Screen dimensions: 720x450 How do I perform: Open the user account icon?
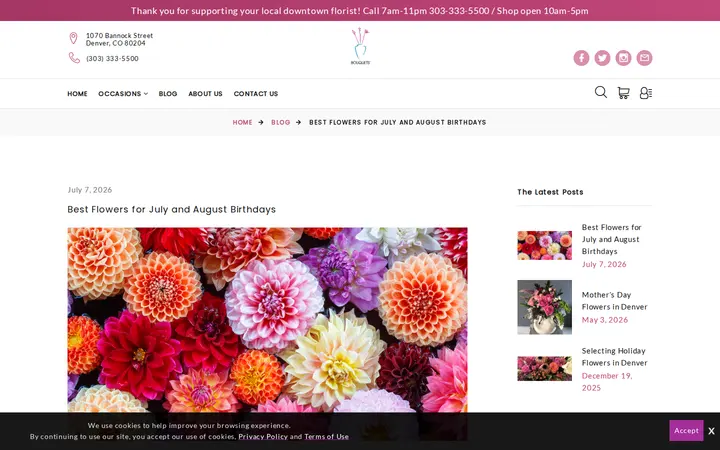[646, 93]
